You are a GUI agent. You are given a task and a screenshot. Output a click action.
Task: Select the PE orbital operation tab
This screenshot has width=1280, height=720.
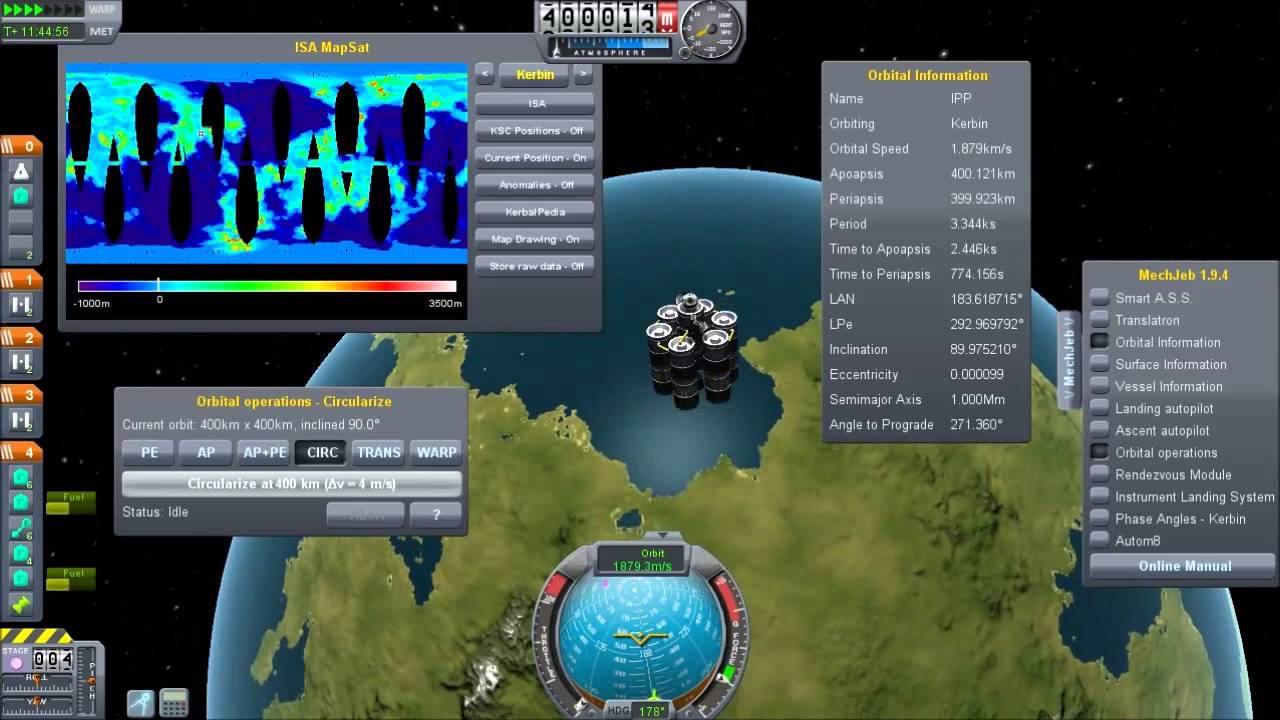point(150,452)
